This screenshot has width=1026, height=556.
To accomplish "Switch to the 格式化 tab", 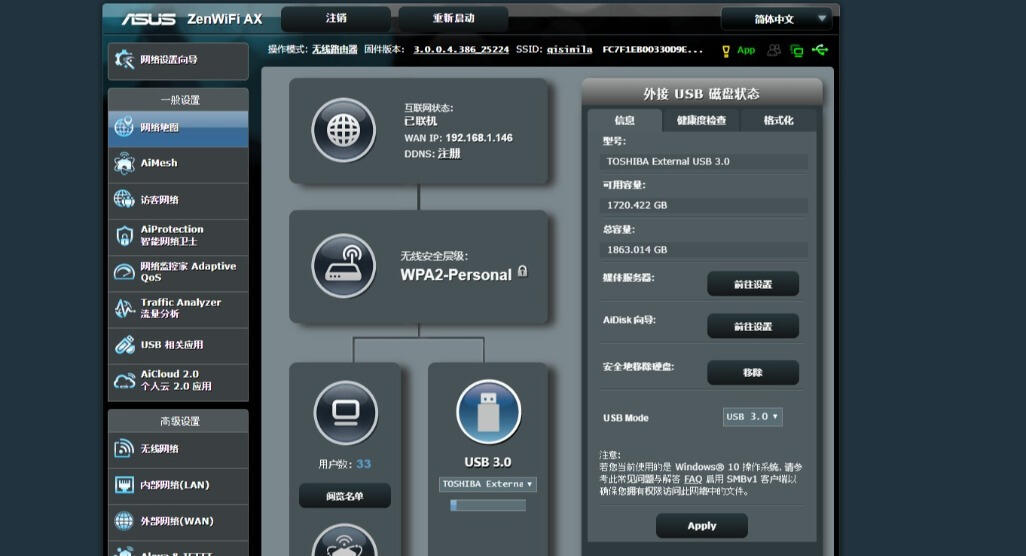I will coord(778,120).
